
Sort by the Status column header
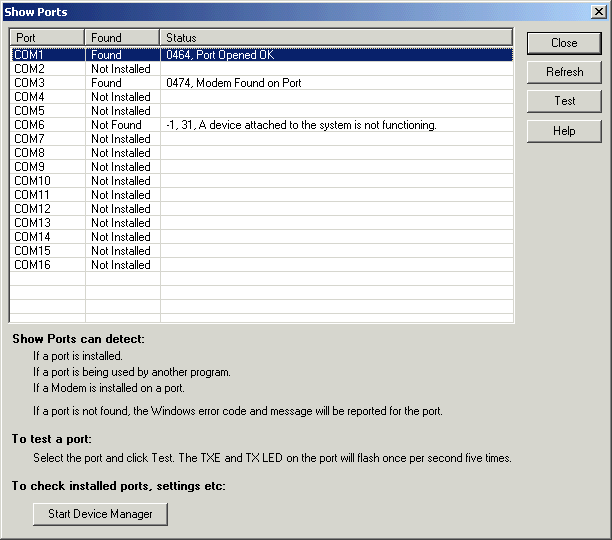click(x=336, y=37)
